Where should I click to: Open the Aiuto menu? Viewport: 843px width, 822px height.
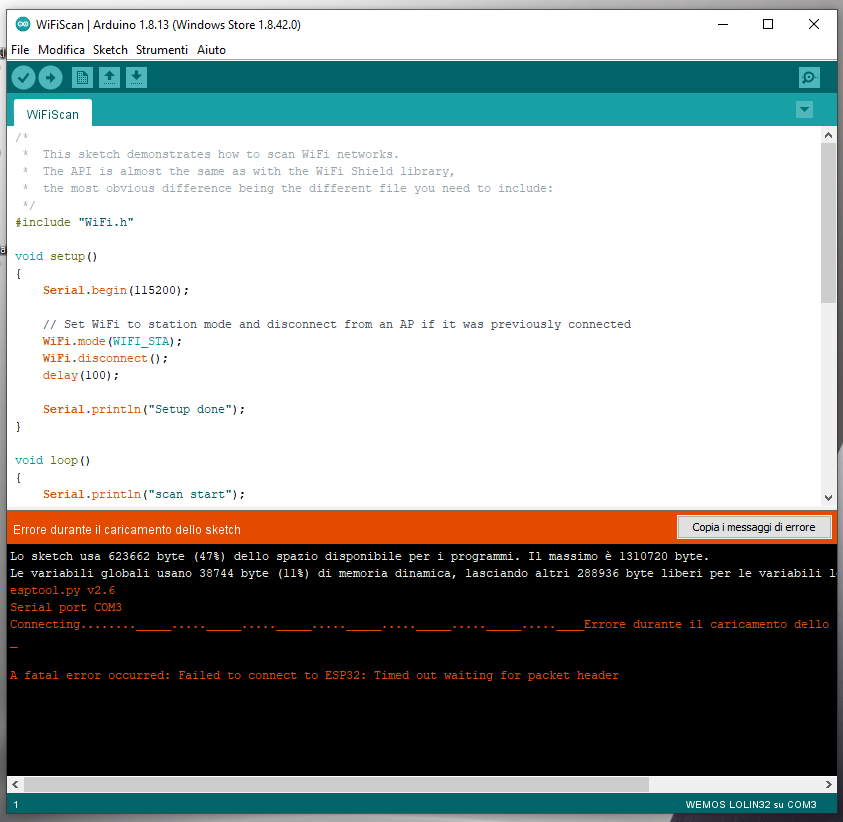pos(211,50)
